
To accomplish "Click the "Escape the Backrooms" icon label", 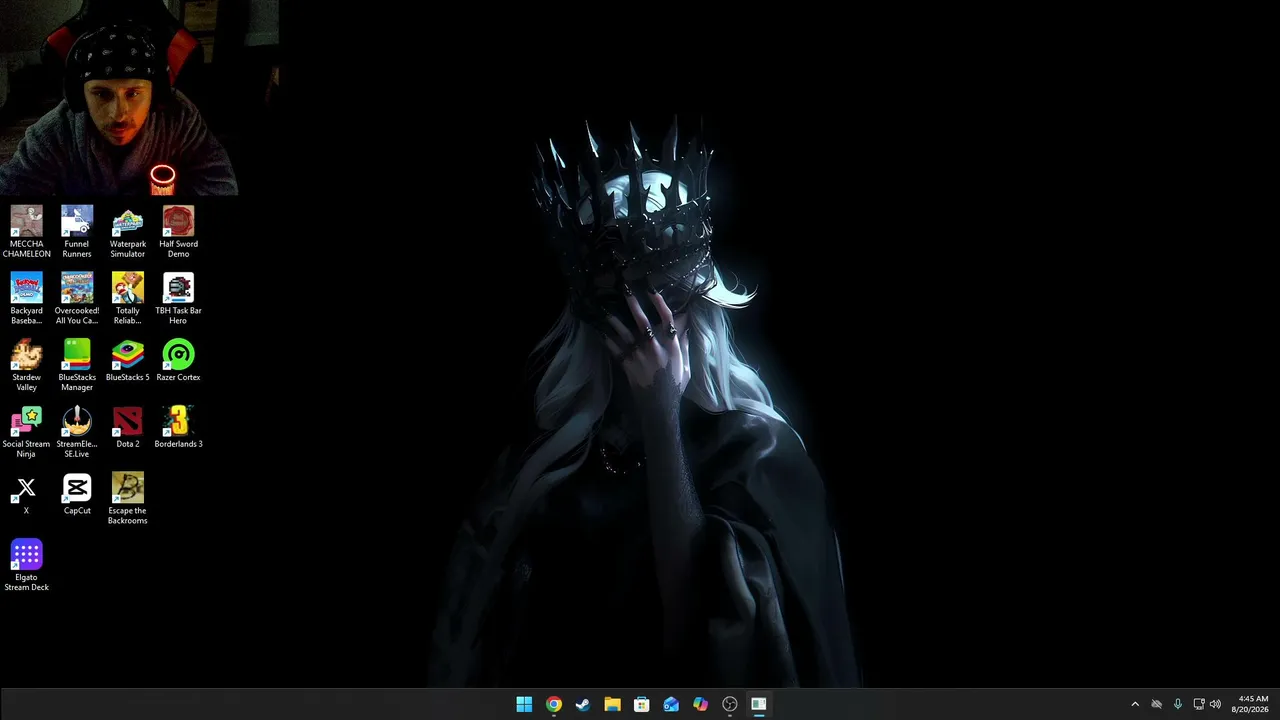I will click(x=128, y=516).
